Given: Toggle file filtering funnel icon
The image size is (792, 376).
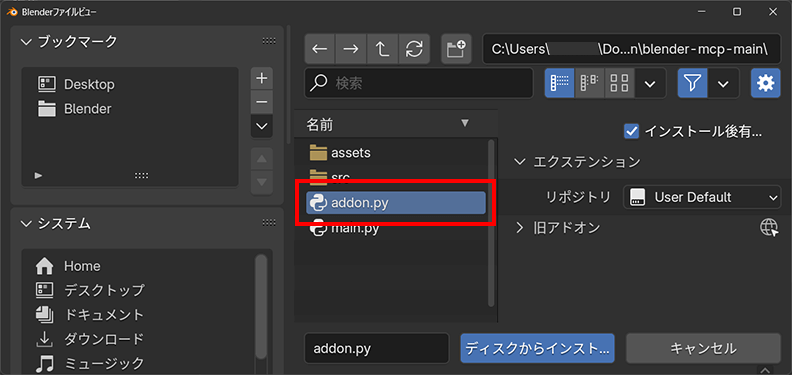Looking at the screenshot, I should (693, 83).
